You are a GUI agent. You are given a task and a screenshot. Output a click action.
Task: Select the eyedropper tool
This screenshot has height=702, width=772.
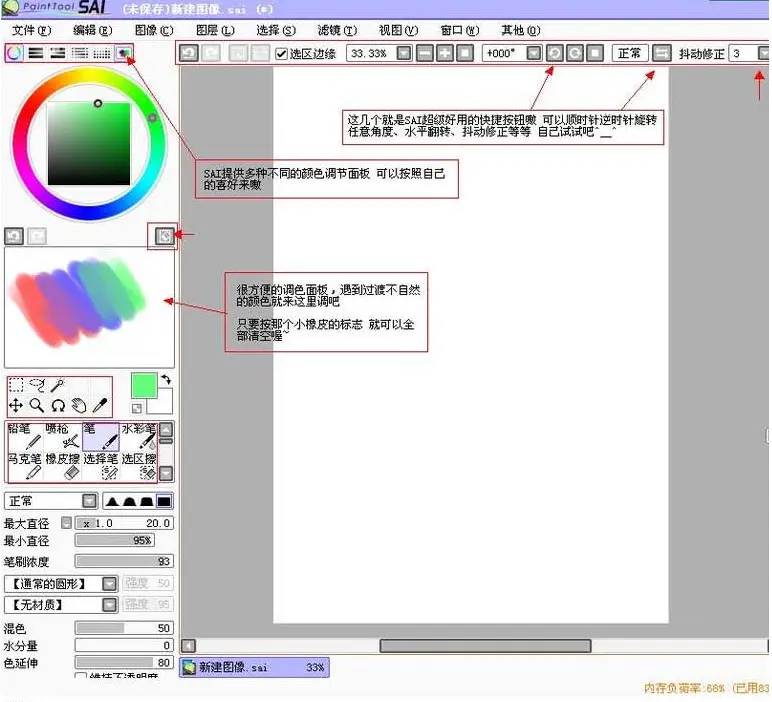coord(100,406)
